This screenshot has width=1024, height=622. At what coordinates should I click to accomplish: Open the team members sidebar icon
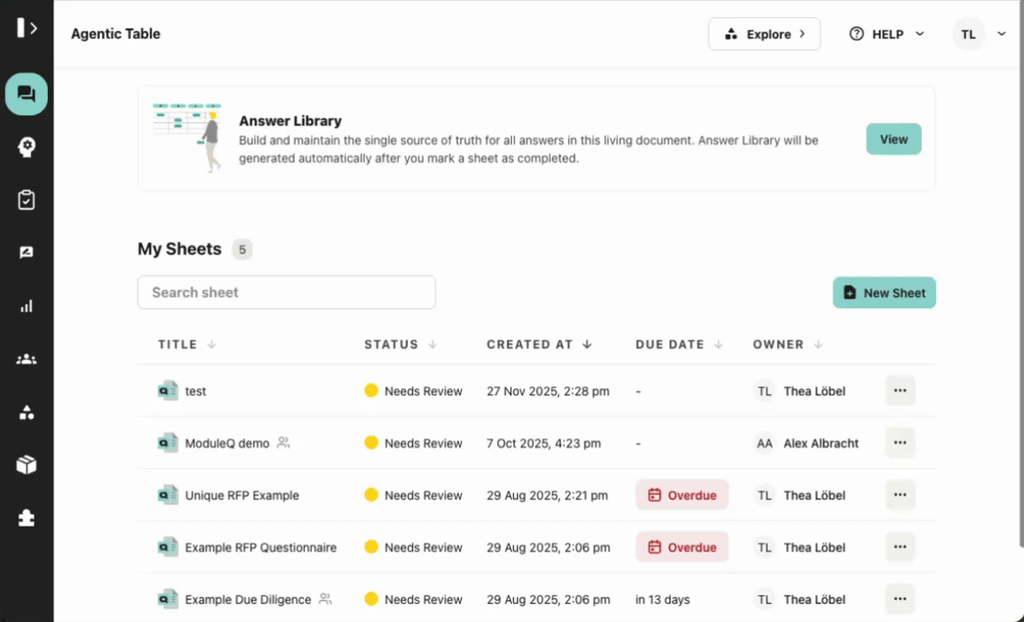[x=27, y=359]
